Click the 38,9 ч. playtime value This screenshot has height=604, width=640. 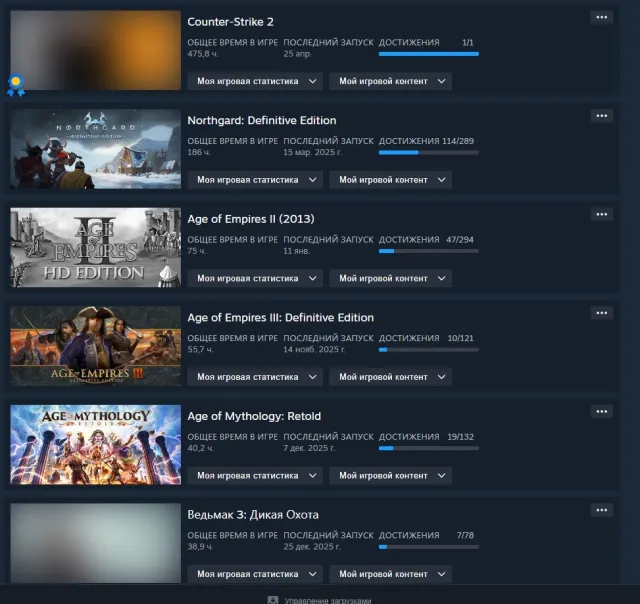click(x=200, y=546)
